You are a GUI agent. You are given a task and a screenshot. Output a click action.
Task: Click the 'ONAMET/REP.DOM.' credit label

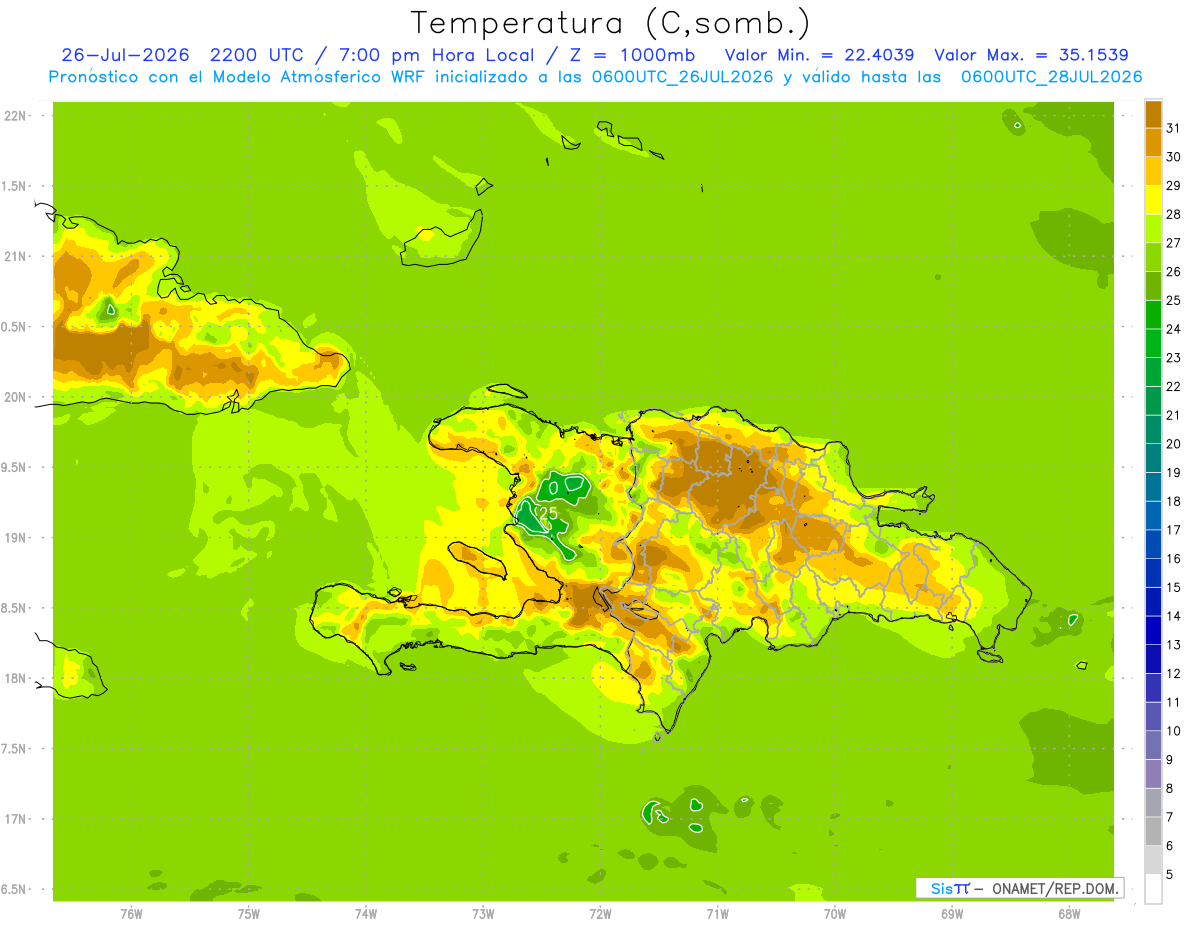(1055, 888)
